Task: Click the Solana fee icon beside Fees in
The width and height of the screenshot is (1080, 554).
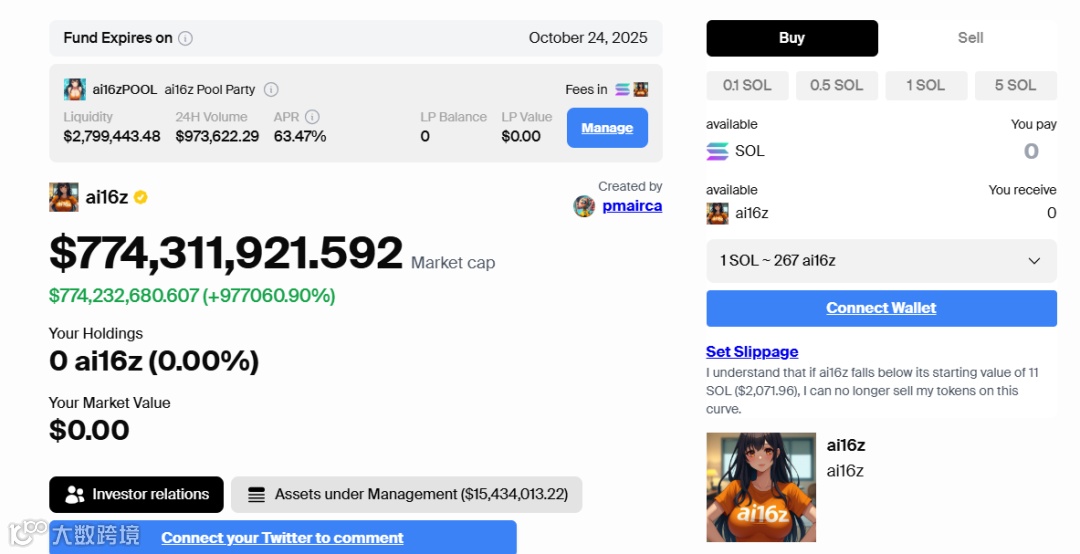Action: coord(623,90)
